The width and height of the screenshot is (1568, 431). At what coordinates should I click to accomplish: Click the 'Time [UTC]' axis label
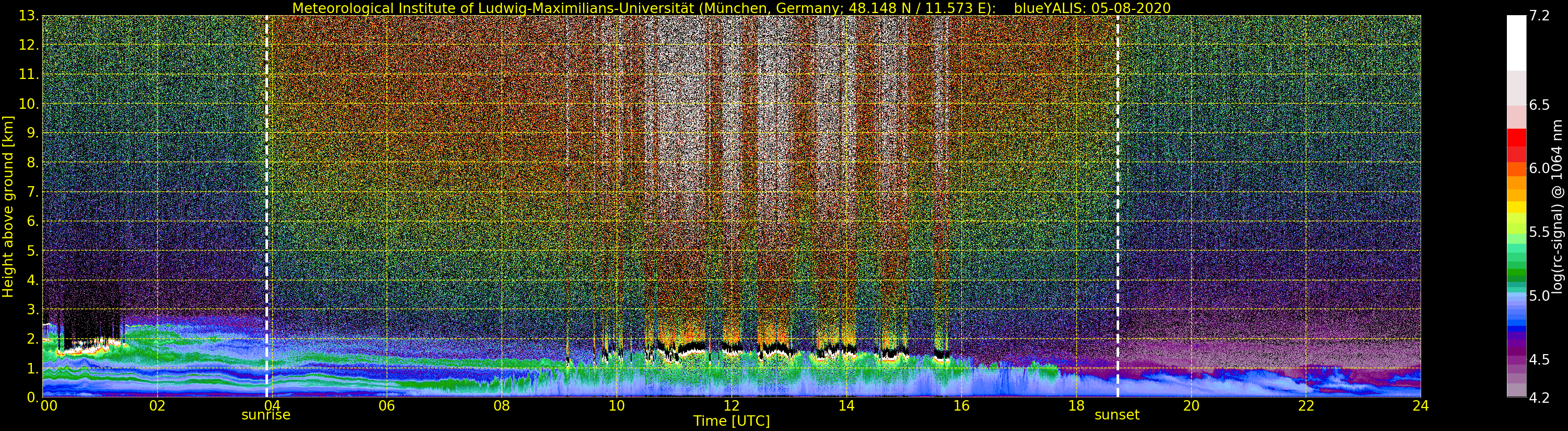tap(731, 421)
